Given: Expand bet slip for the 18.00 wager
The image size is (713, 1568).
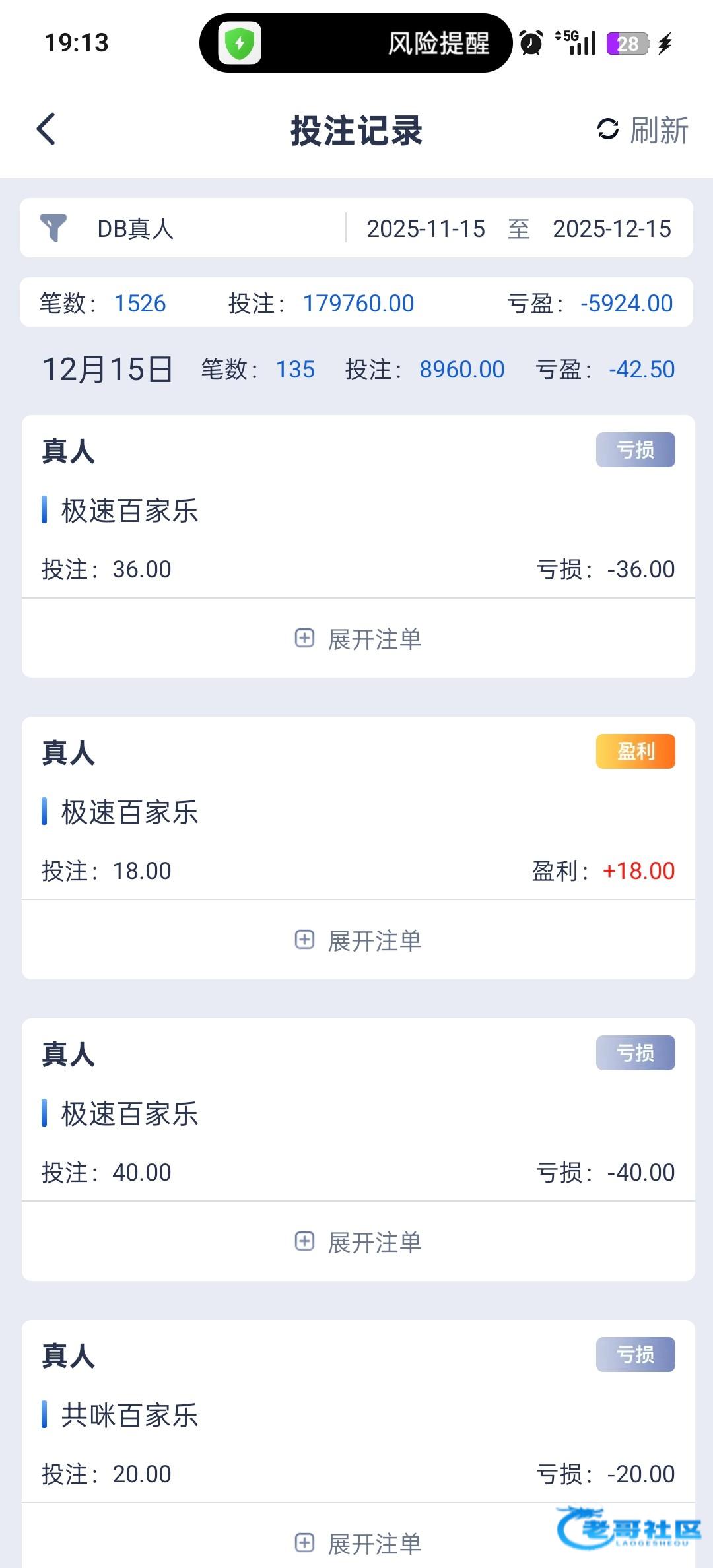Looking at the screenshot, I should 358,940.
